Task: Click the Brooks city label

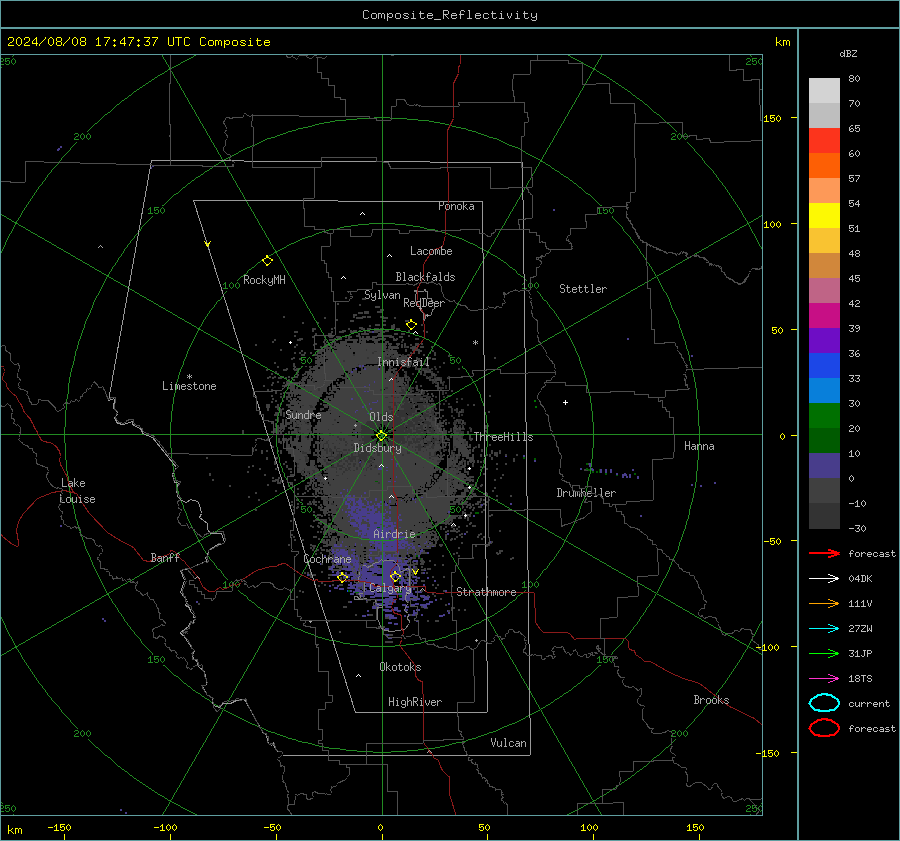Action: [x=711, y=700]
